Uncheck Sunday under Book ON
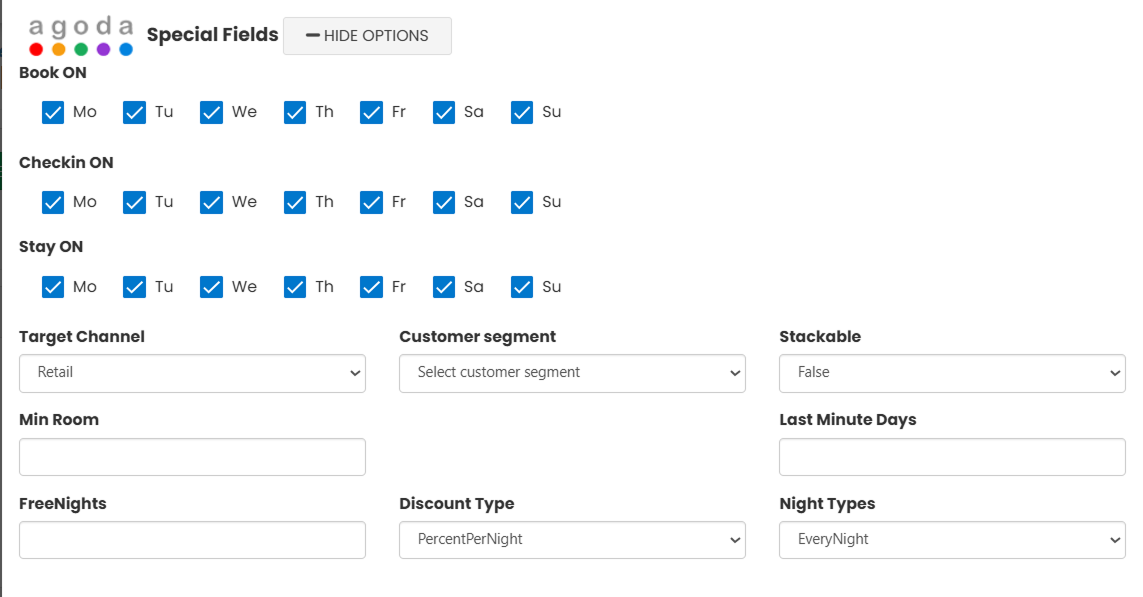 (x=522, y=112)
